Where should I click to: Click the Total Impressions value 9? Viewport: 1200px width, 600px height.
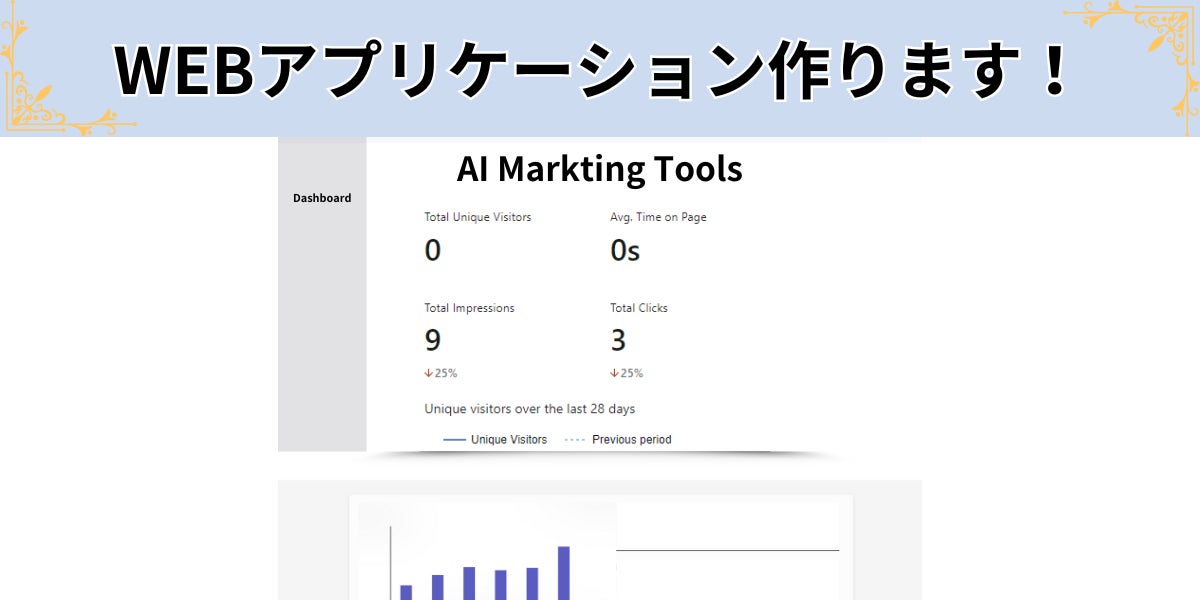432,340
